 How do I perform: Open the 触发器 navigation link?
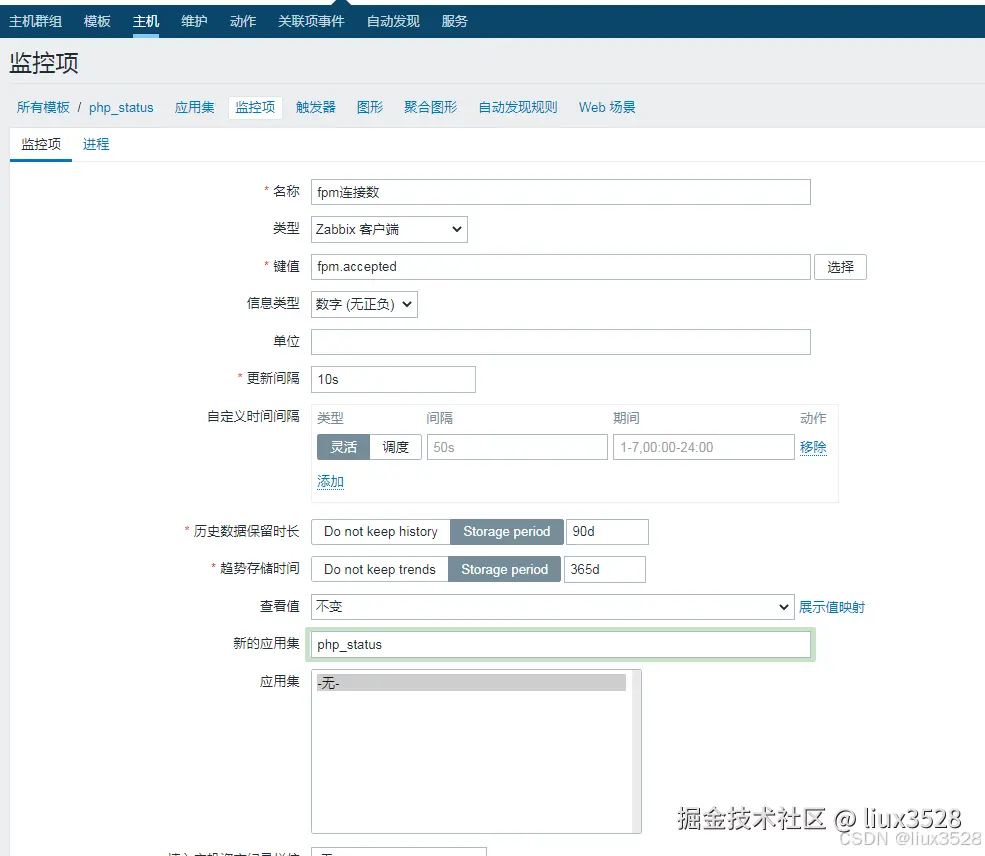tap(315, 107)
